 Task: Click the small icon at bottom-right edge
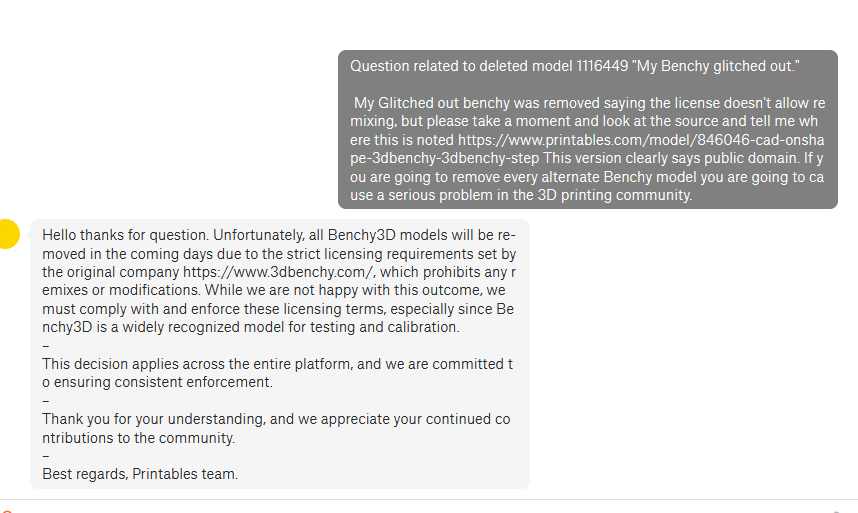[x=838, y=509]
